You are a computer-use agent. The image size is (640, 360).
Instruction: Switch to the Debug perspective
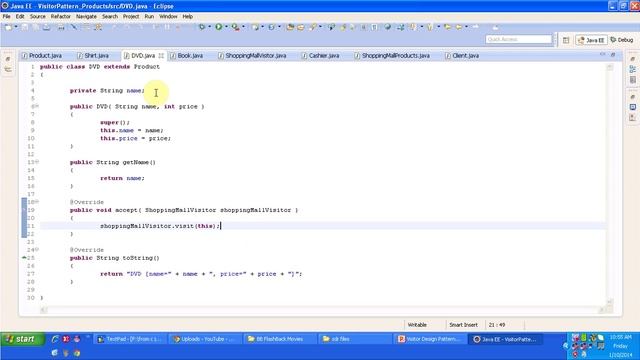622,40
